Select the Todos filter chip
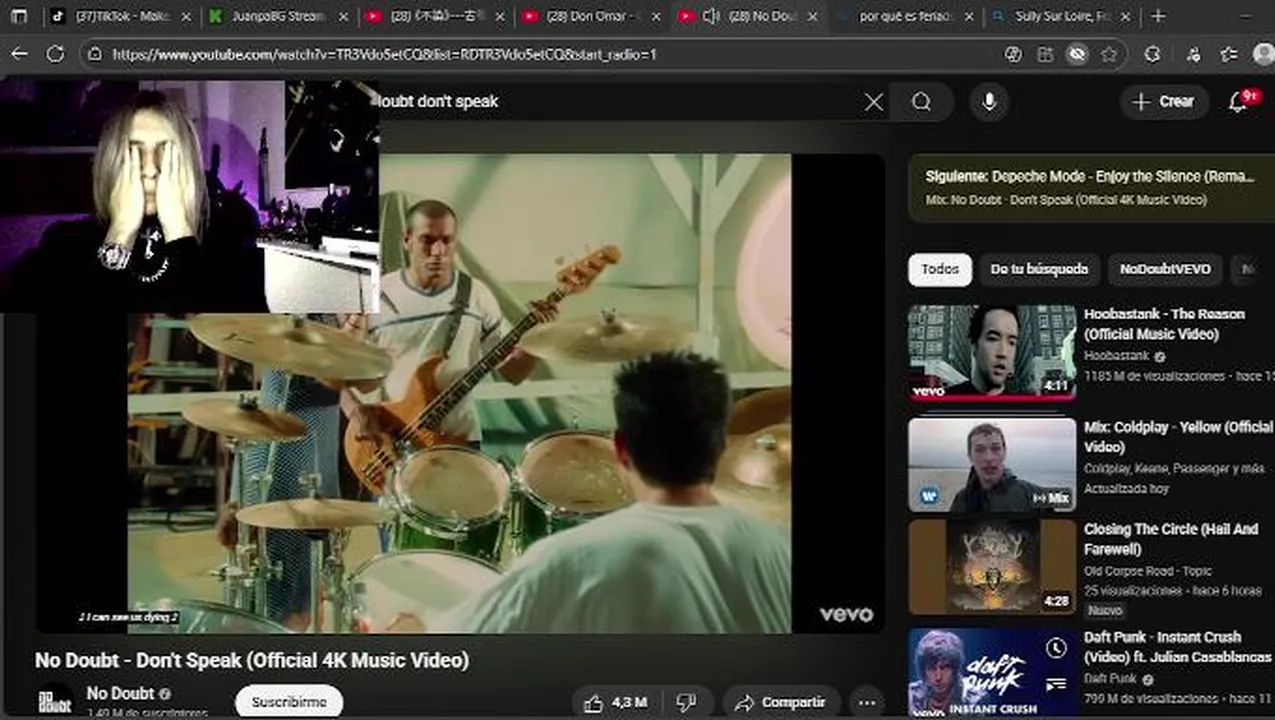 pyautogui.click(x=940, y=269)
